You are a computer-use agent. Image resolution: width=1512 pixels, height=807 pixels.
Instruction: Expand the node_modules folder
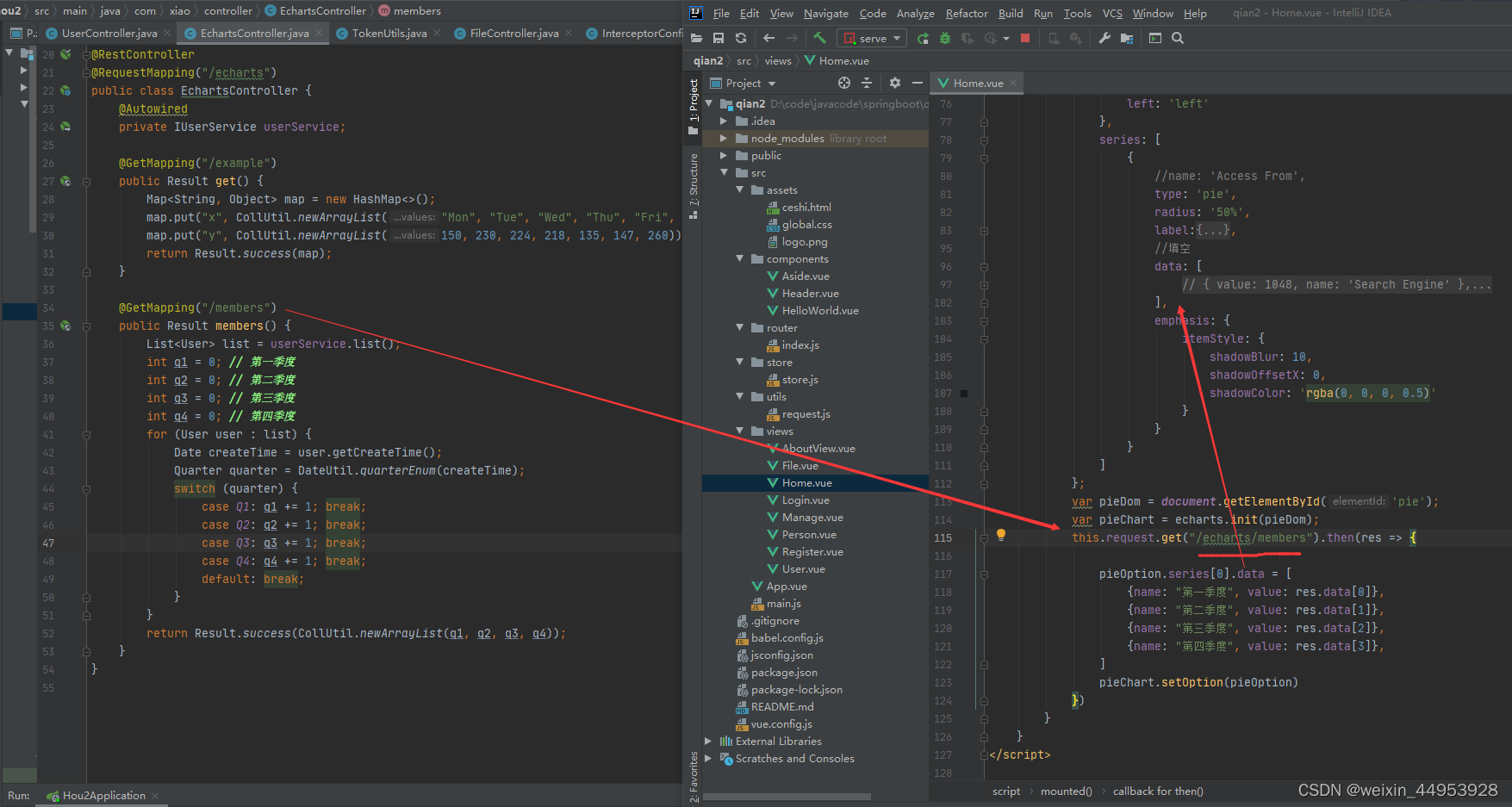click(x=725, y=138)
